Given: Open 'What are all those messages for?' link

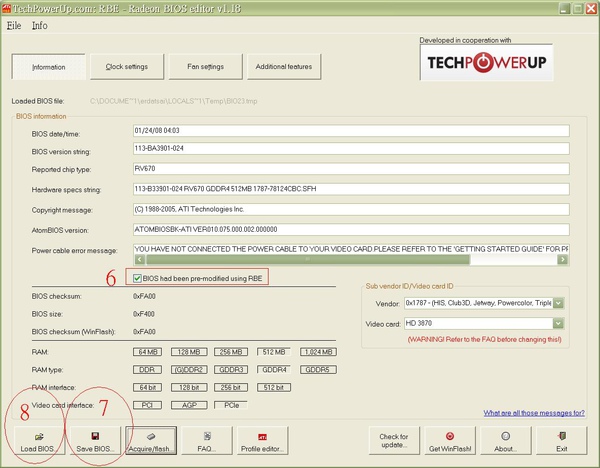Looking at the screenshot, I should tap(534, 413).
